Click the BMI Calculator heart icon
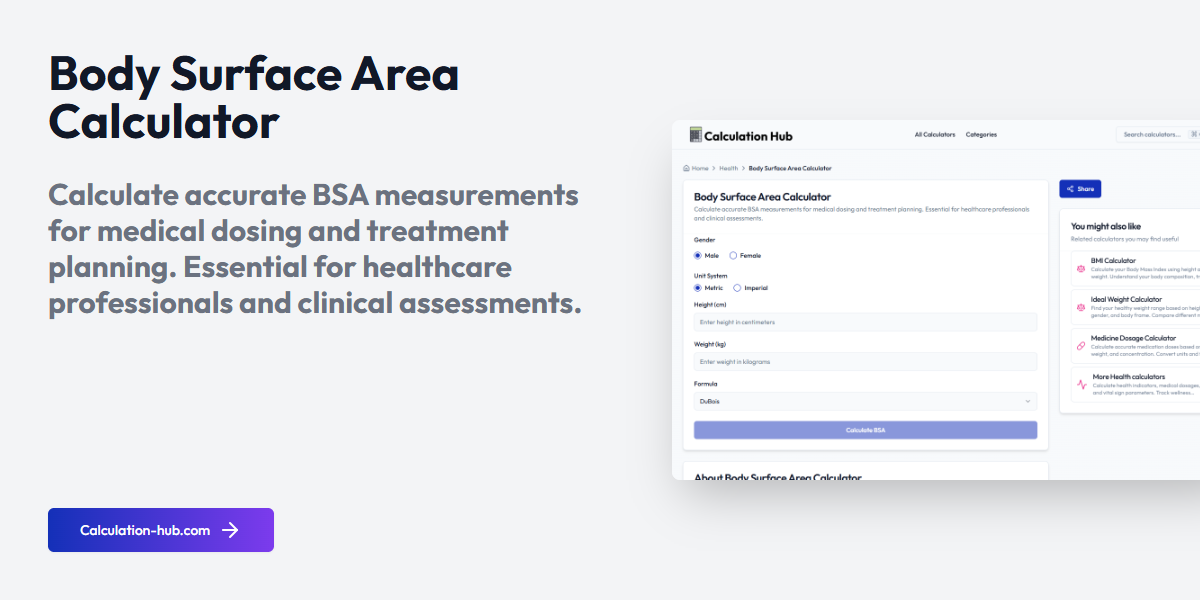 coord(1081,268)
